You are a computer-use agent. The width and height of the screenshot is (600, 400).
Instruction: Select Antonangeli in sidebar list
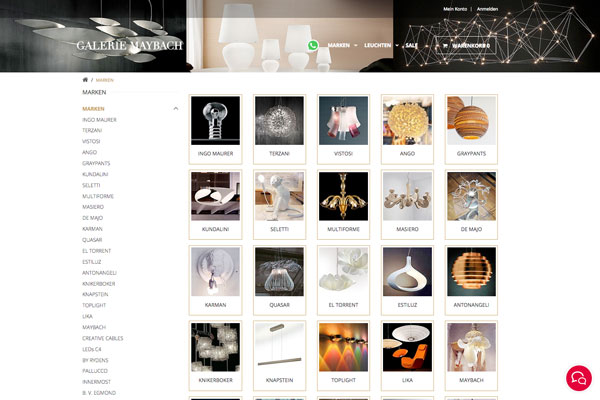point(99,273)
